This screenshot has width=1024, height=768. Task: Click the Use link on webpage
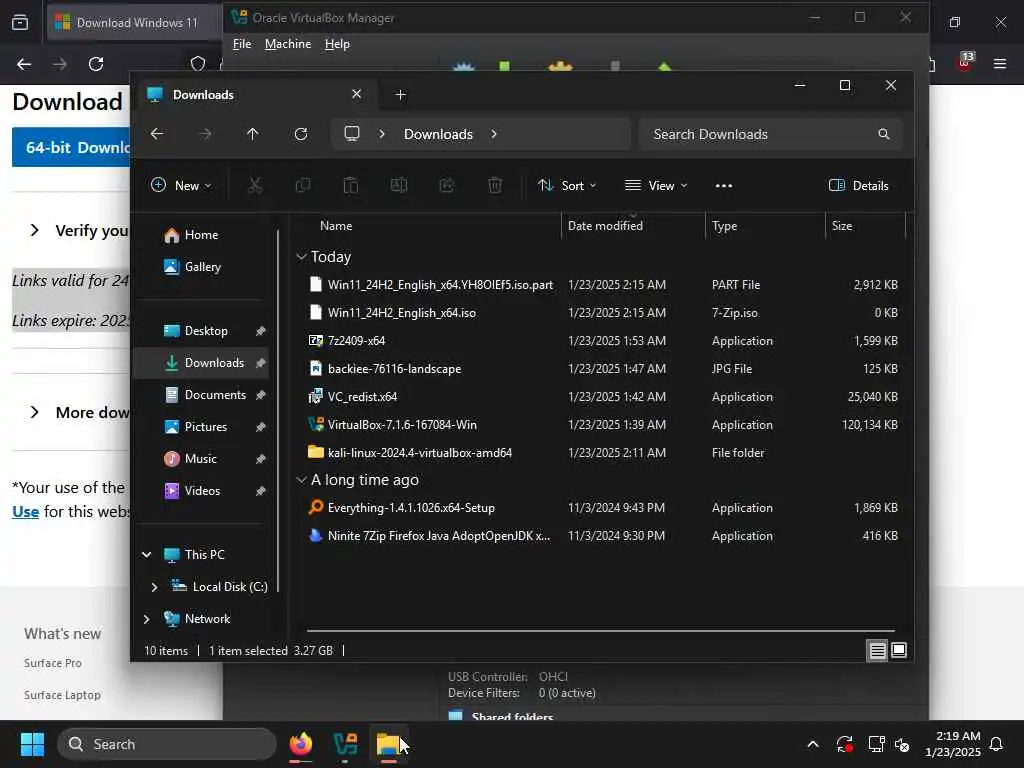pyautogui.click(x=25, y=511)
